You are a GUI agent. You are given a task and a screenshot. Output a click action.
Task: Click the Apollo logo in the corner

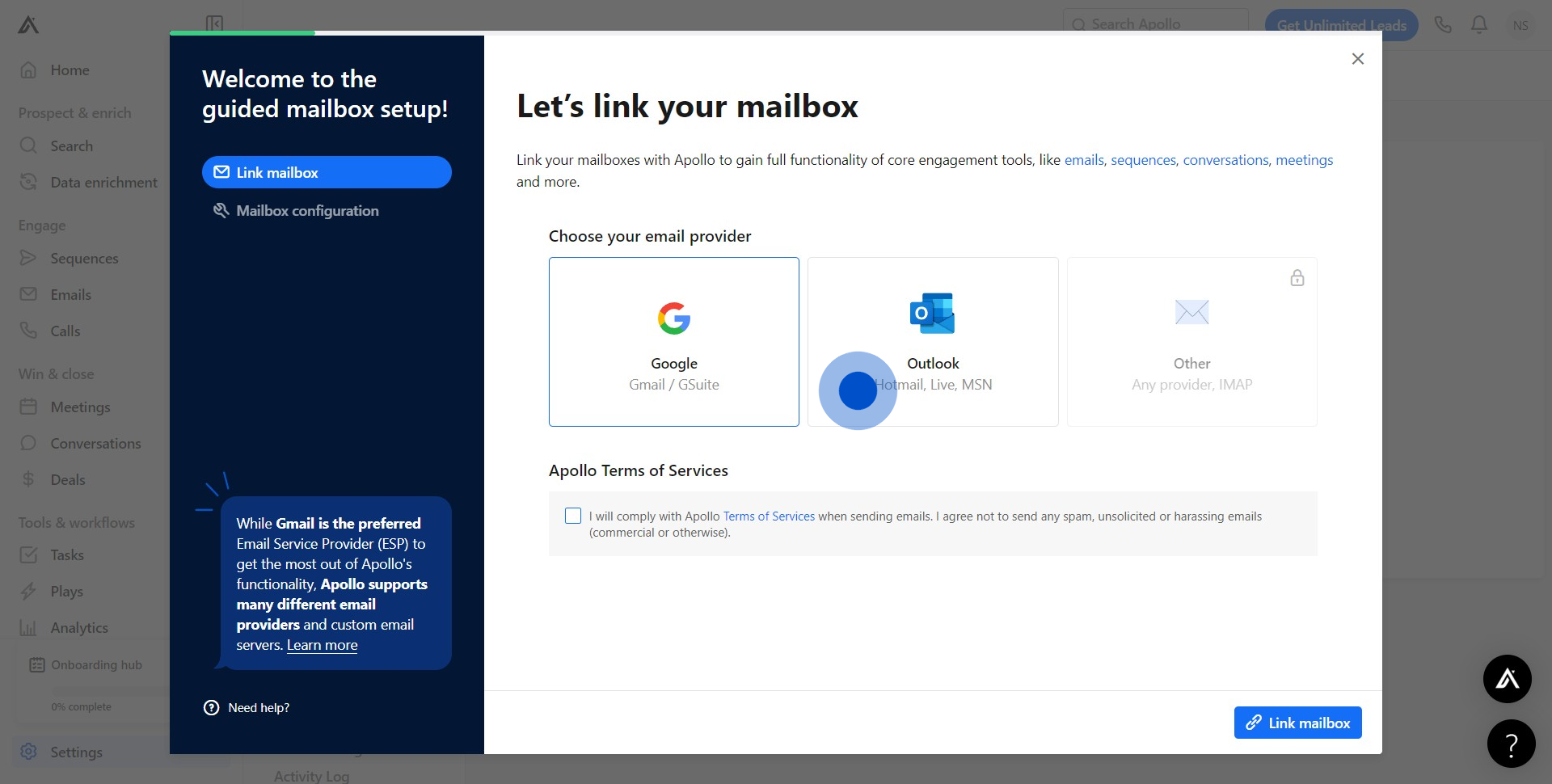coord(28,25)
